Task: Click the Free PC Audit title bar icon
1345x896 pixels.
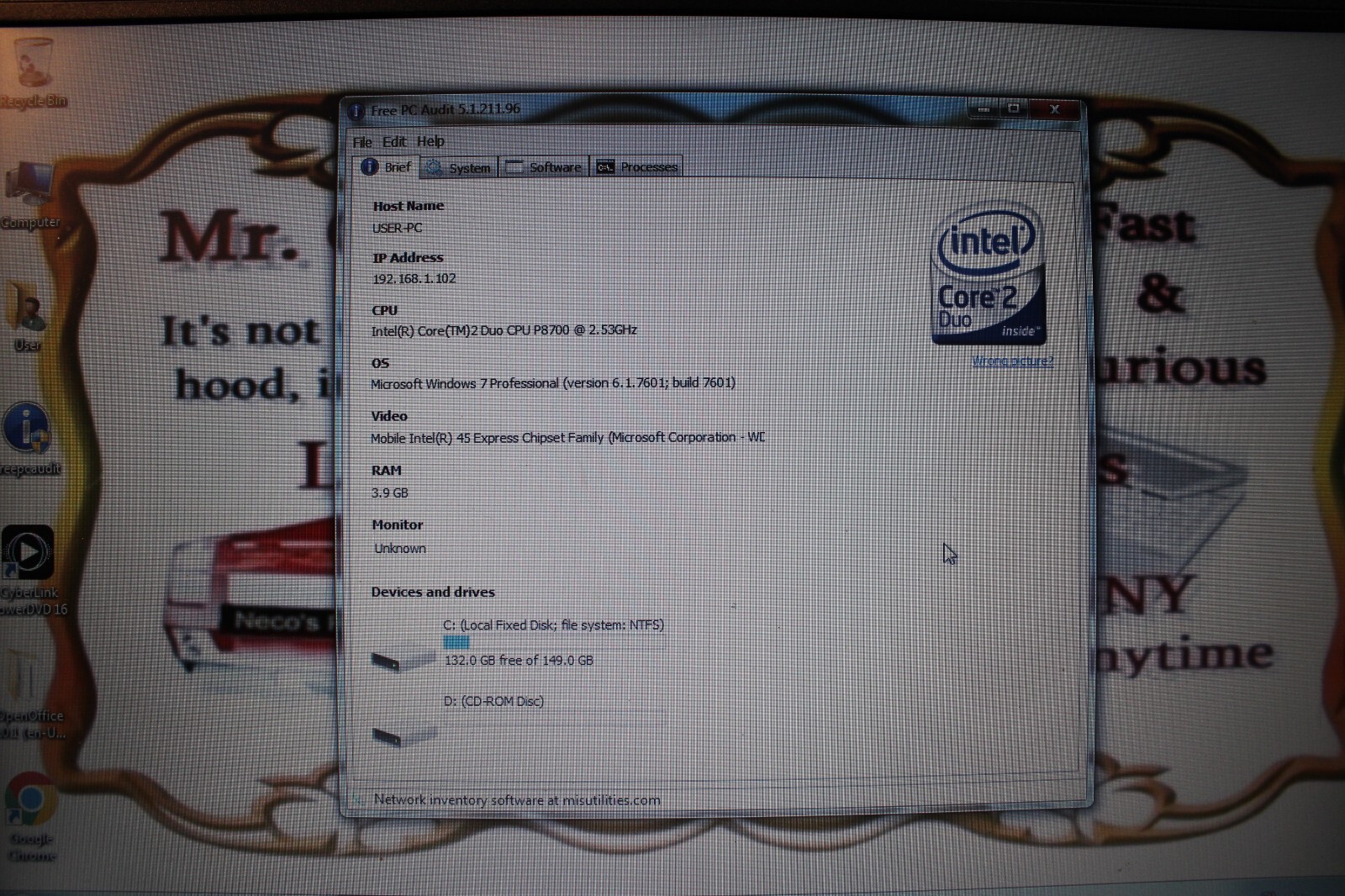Action: (356, 111)
